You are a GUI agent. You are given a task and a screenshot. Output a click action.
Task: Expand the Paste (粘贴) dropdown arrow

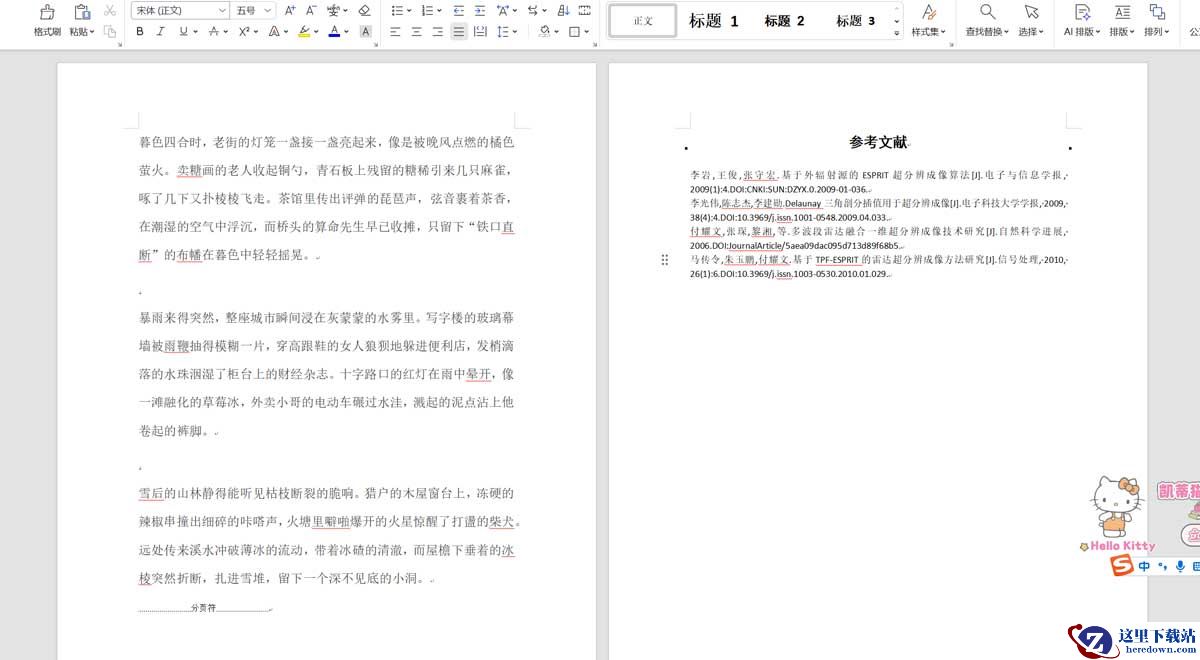(92, 32)
